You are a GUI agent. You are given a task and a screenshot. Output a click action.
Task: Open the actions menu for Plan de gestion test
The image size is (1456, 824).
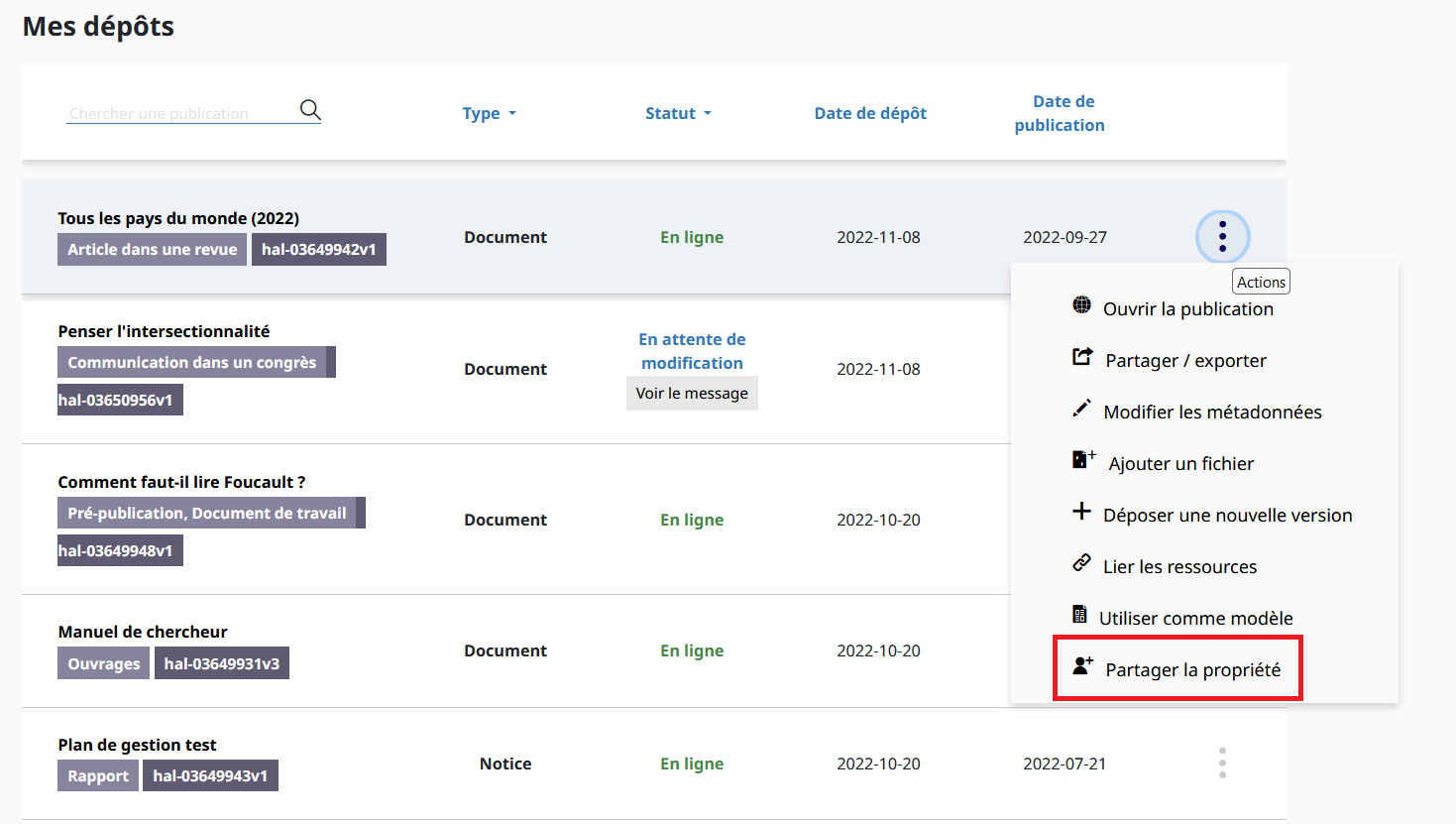pos(1222,763)
